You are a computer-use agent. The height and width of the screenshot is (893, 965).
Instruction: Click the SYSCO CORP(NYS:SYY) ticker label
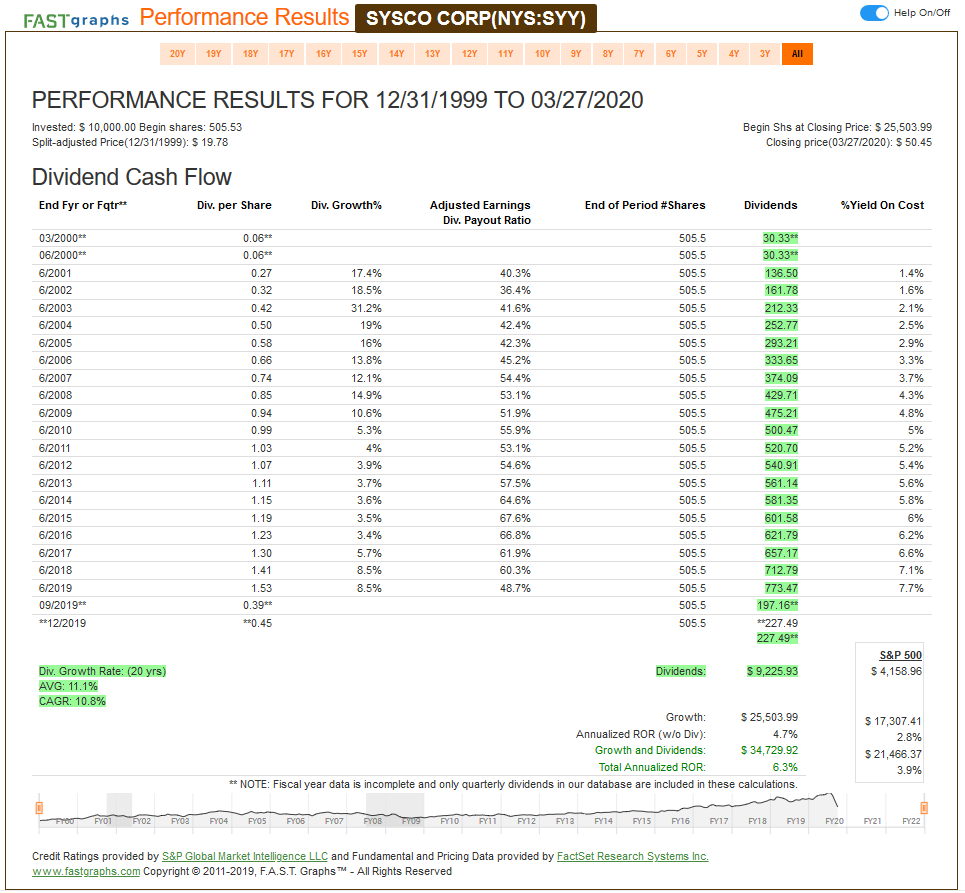point(476,18)
